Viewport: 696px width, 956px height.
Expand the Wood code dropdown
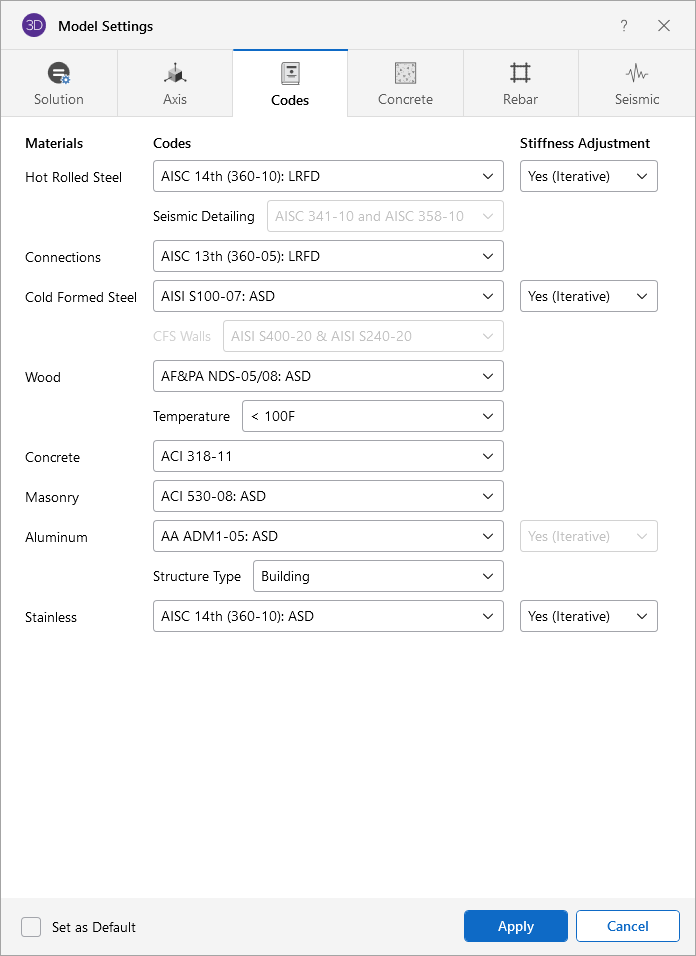tap(328, 376)
